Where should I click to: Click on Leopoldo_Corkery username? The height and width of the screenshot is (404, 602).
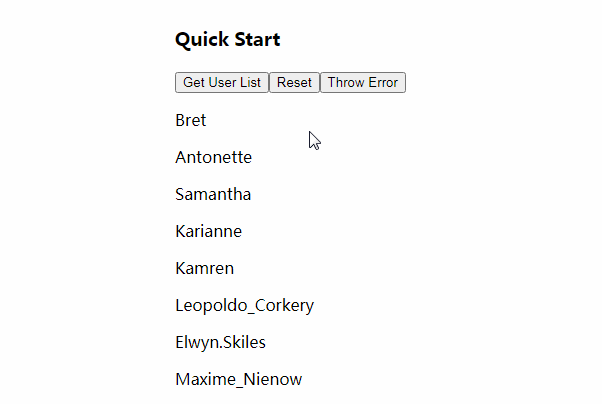244,306
